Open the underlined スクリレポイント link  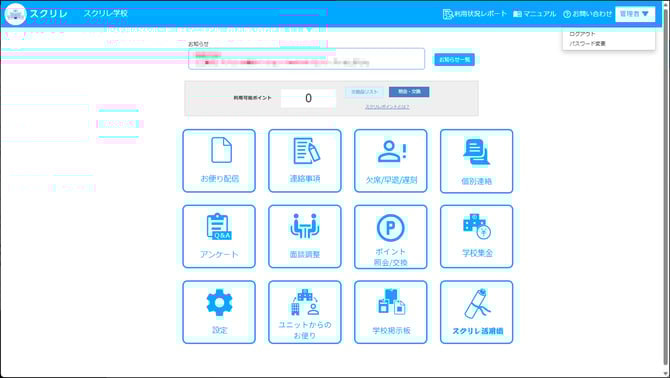387,107
